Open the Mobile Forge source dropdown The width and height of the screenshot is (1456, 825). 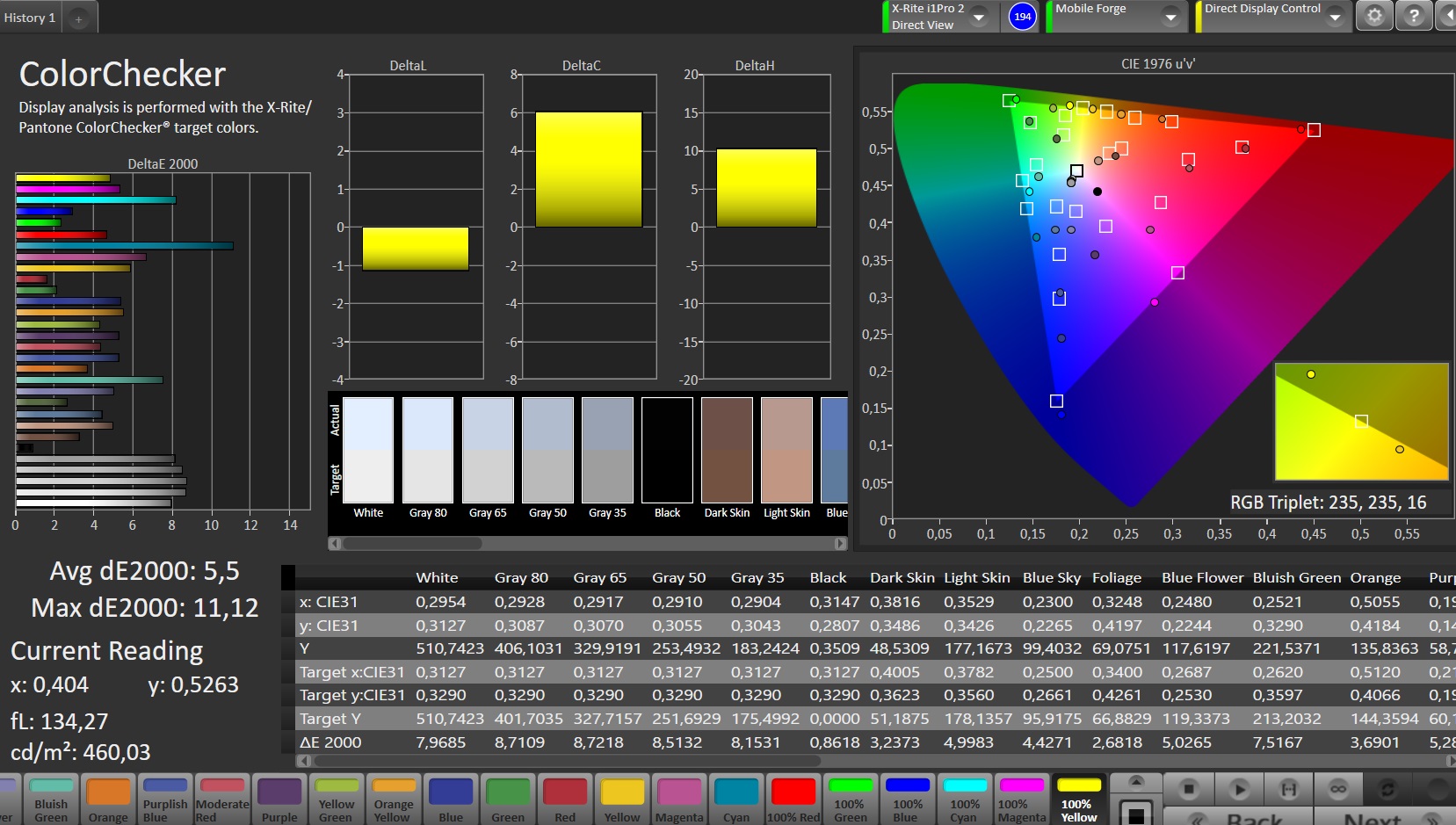point(1170,17)
